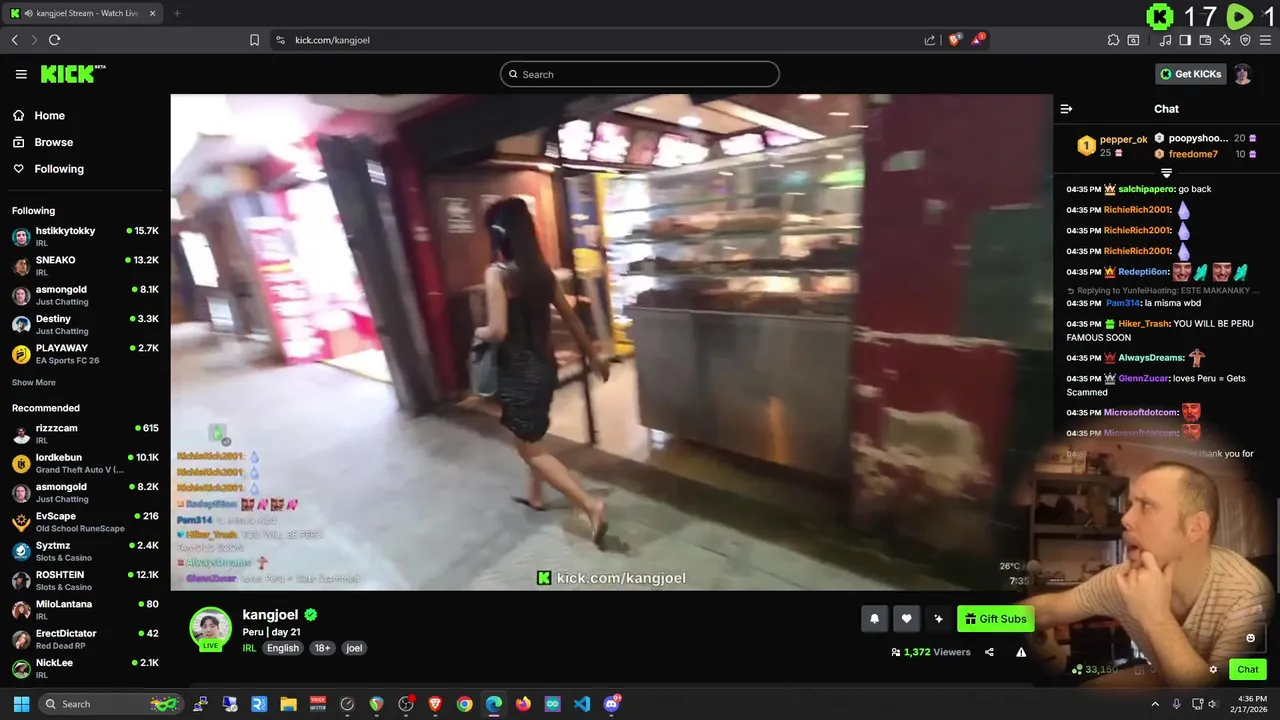Click the Brave Shields icon
Viewport: 1280px width, 720px height.
coord(955,40)
